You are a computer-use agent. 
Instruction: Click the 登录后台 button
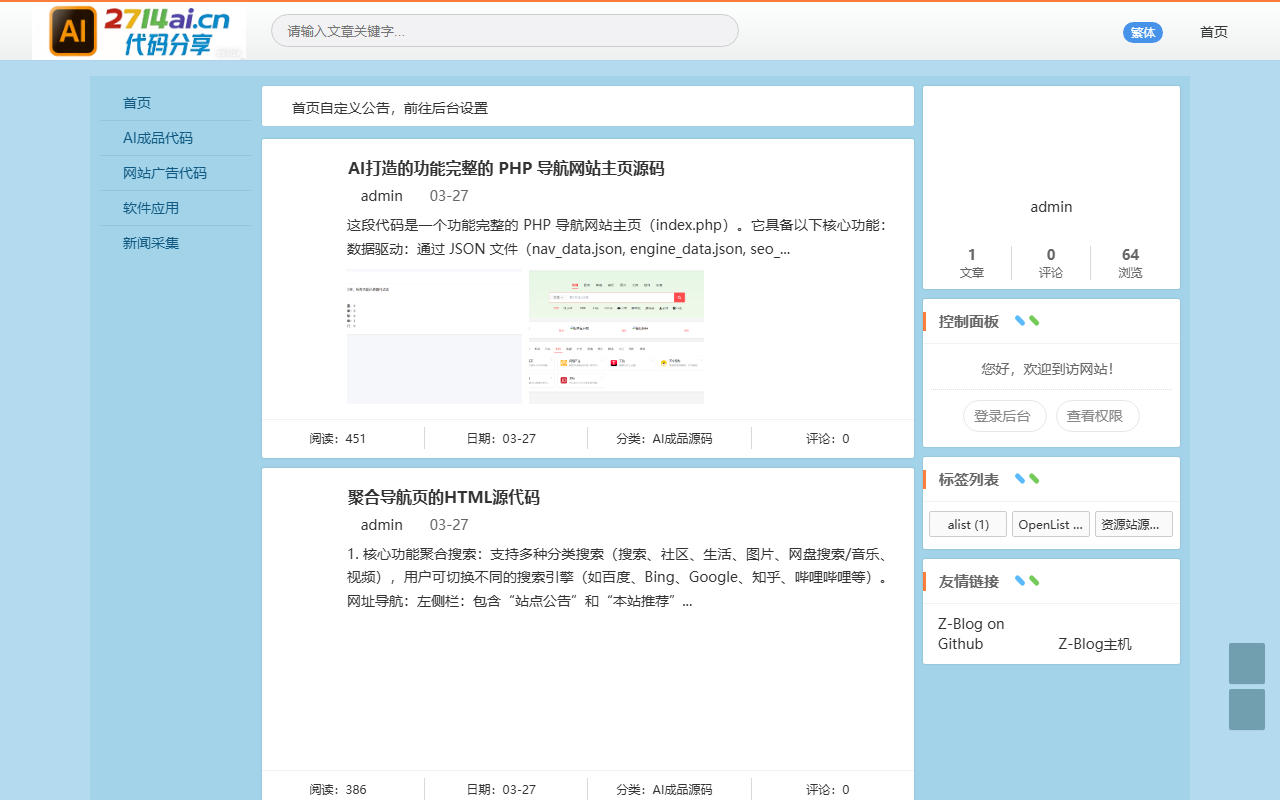[x=1004, y=416]
